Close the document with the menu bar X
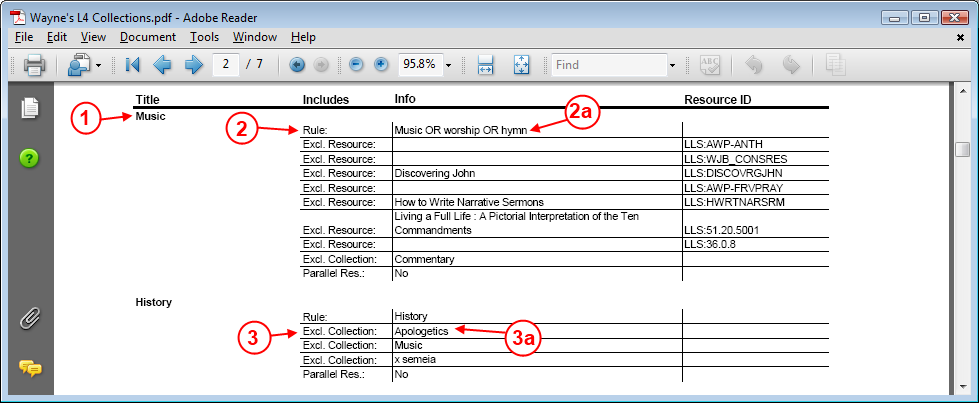979x403 pixels. pos(960,37)
